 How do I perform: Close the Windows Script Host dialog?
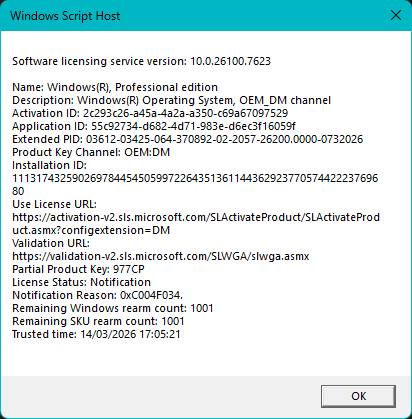pyautogui.click(x=396, y=15)
